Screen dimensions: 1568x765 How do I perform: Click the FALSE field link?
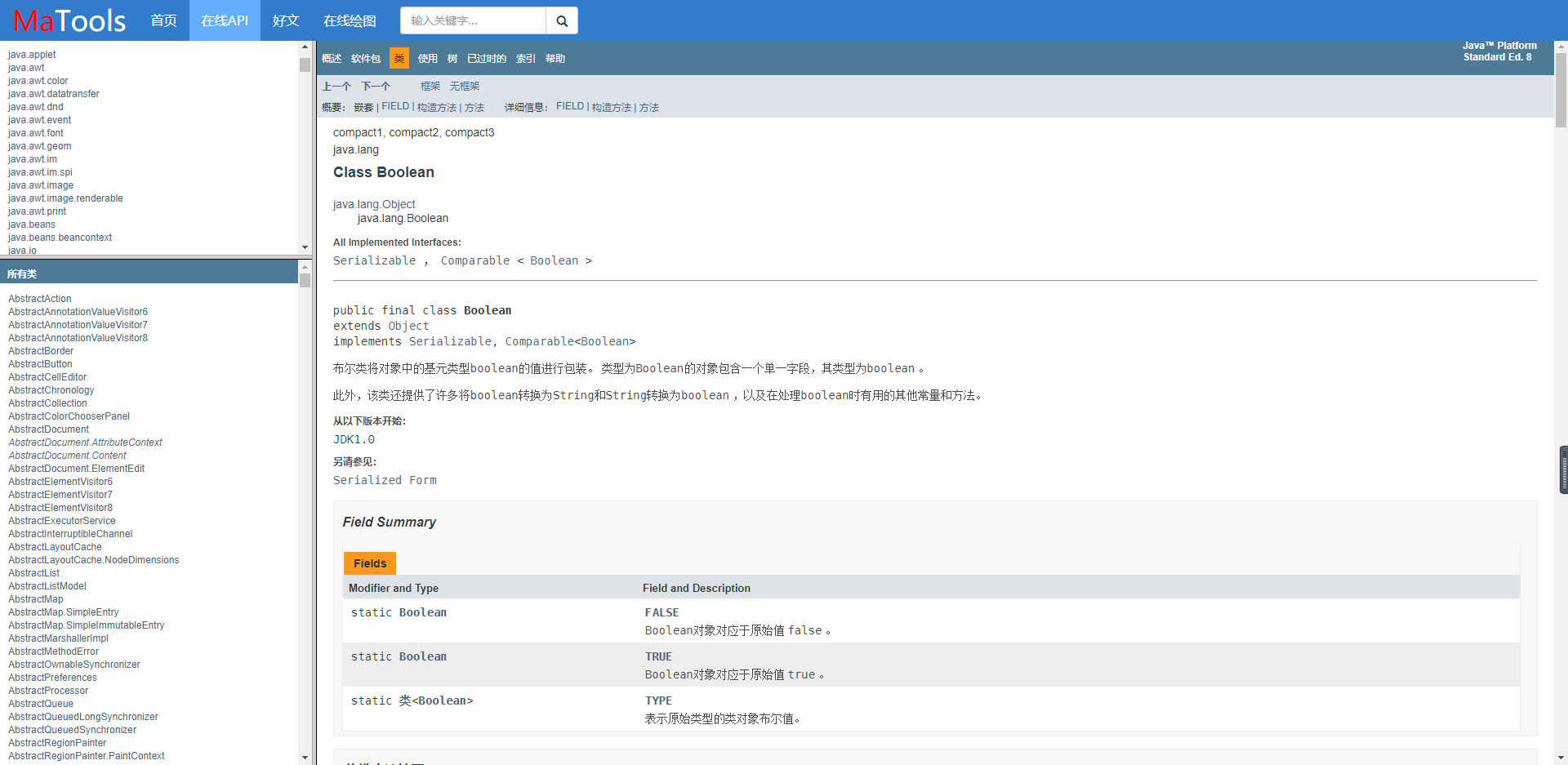[x=662, y=612]
